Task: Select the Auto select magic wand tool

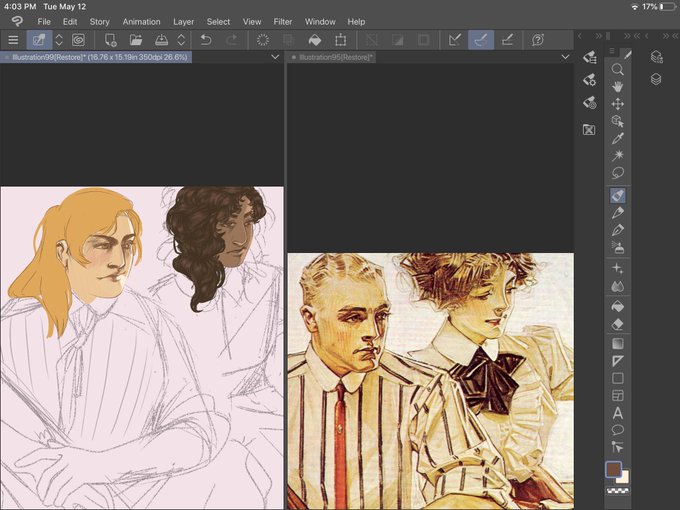Action: click(x=618, y=155)
